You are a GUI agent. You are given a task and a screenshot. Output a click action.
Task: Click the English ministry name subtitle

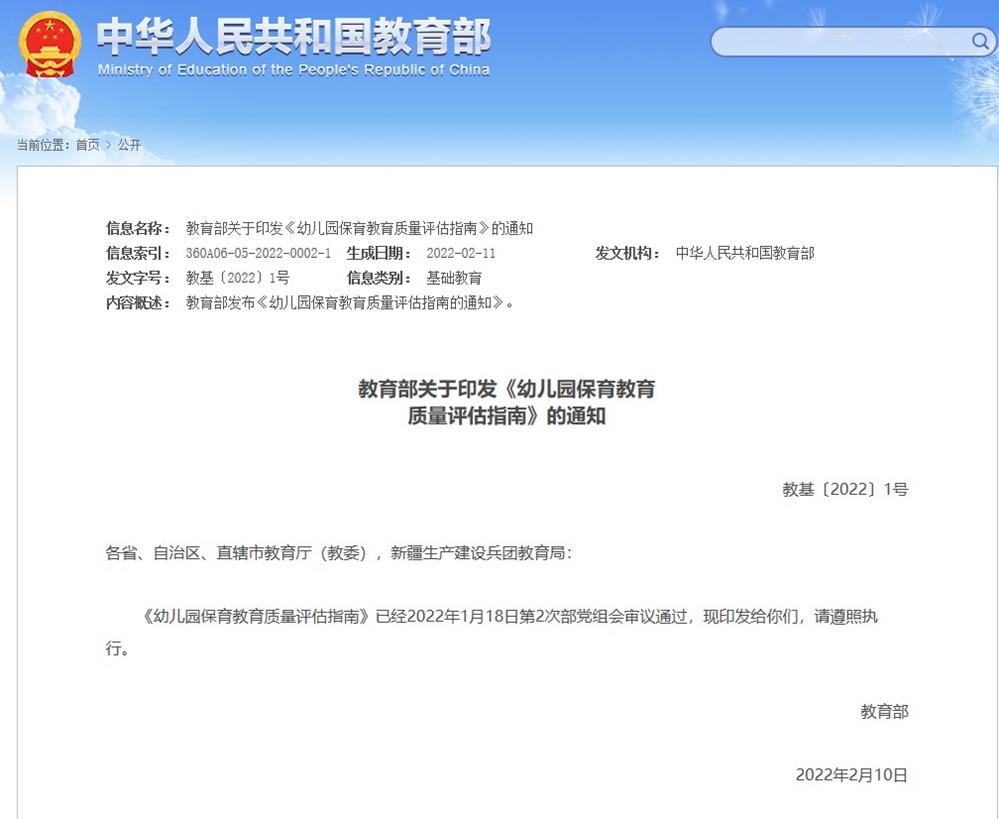294,70
